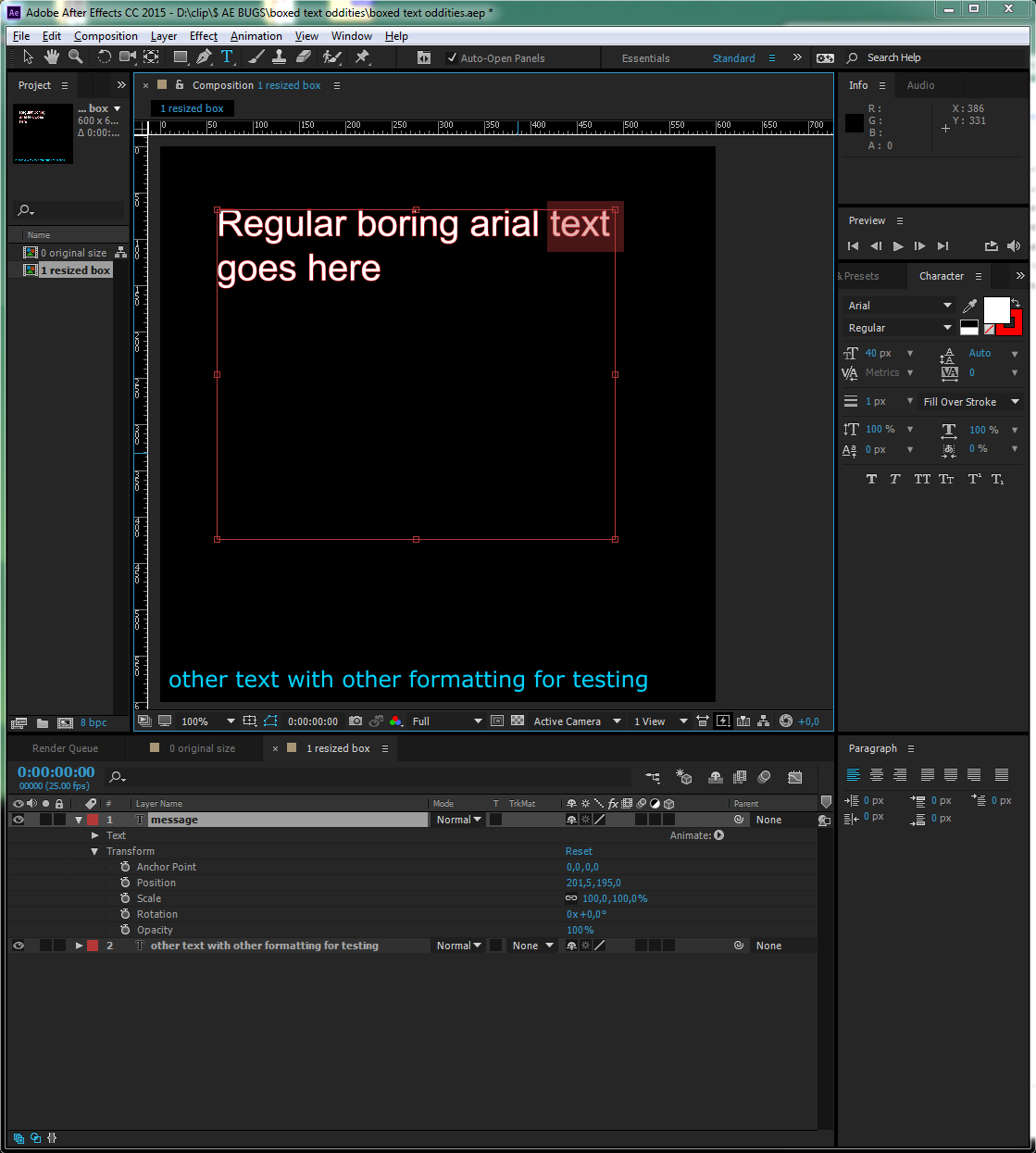The image size is (1036, 1153).
Task: Open the Fill Over Stroke dropdown
Action: pos(970,402)
